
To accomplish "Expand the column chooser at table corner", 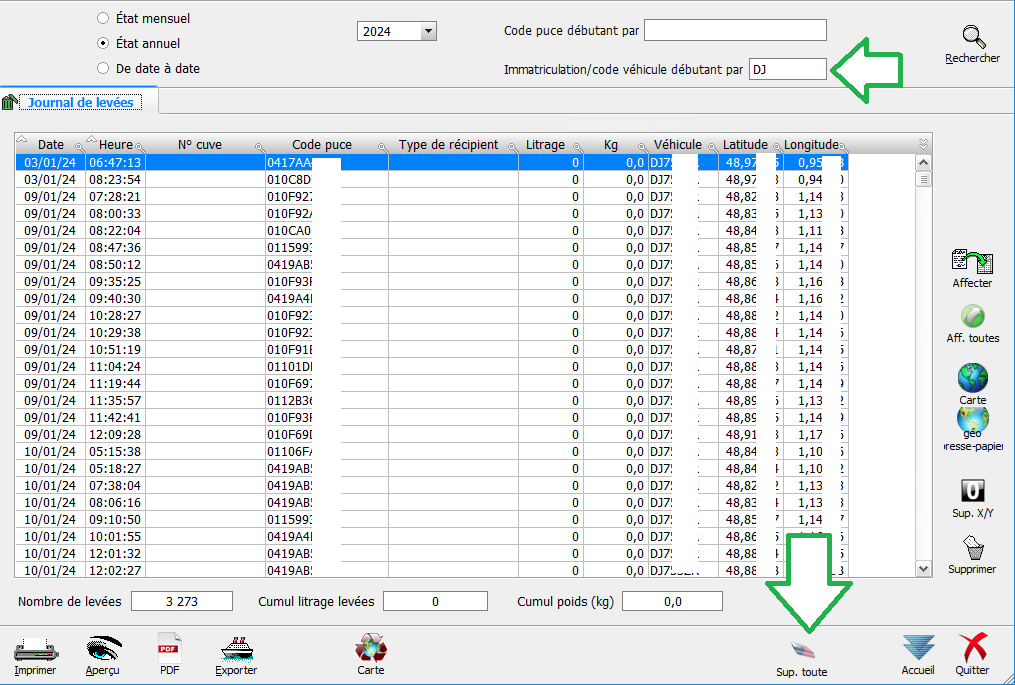I will pyautogui.click(x=923, y=144).
